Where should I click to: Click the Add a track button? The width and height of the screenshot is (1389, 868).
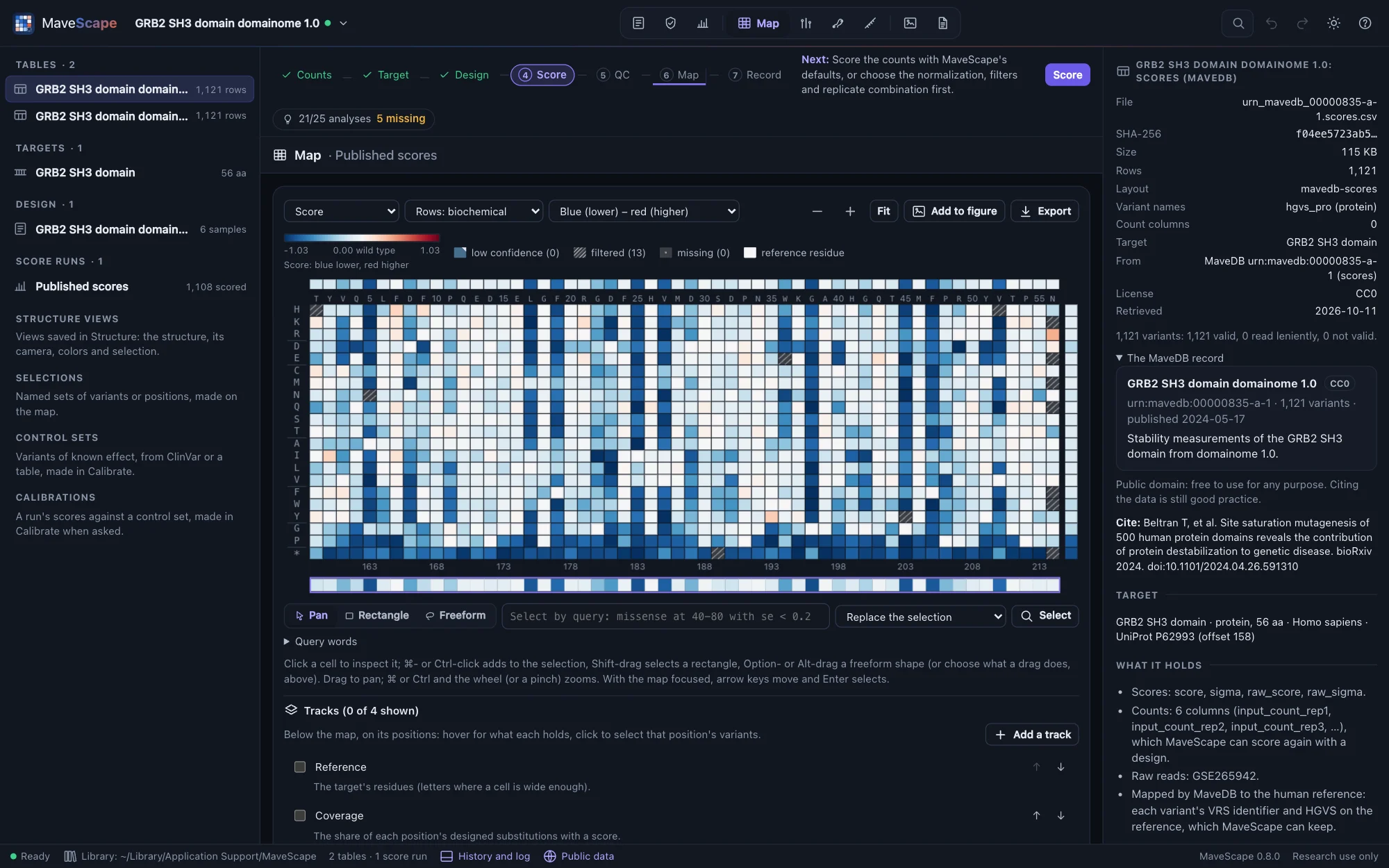point(1032,735)
